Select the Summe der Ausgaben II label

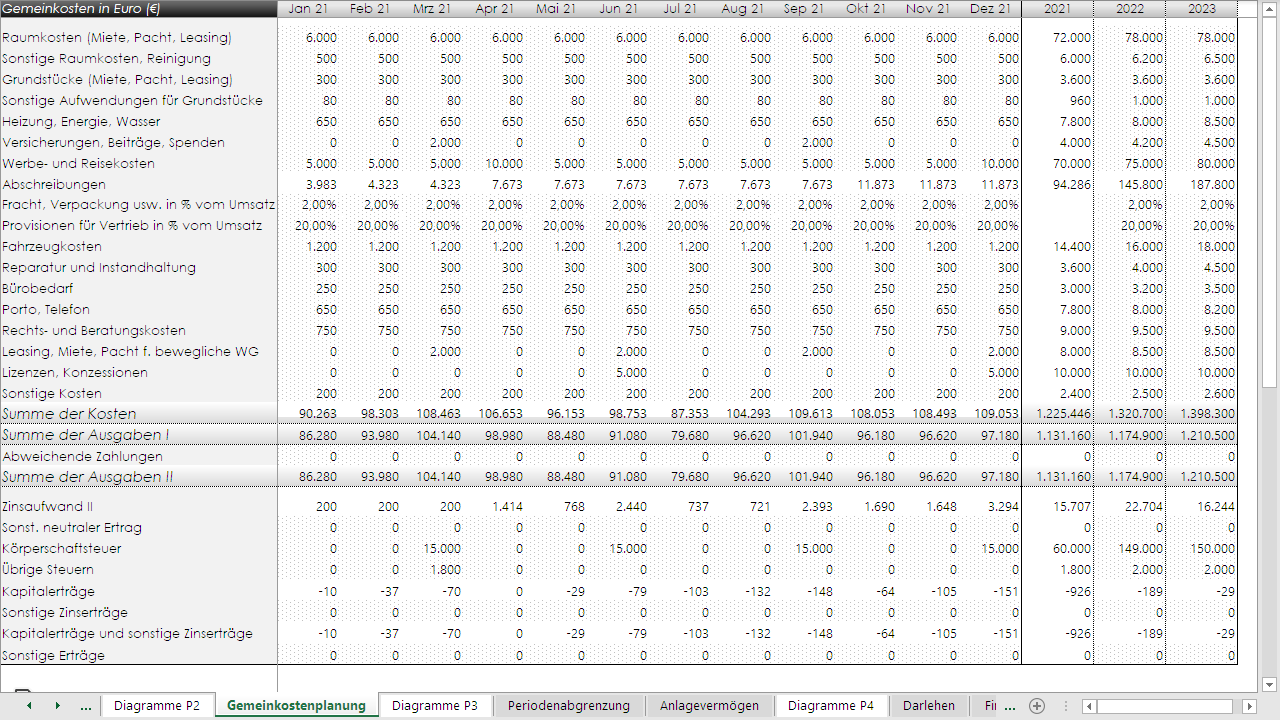[88, 477]
